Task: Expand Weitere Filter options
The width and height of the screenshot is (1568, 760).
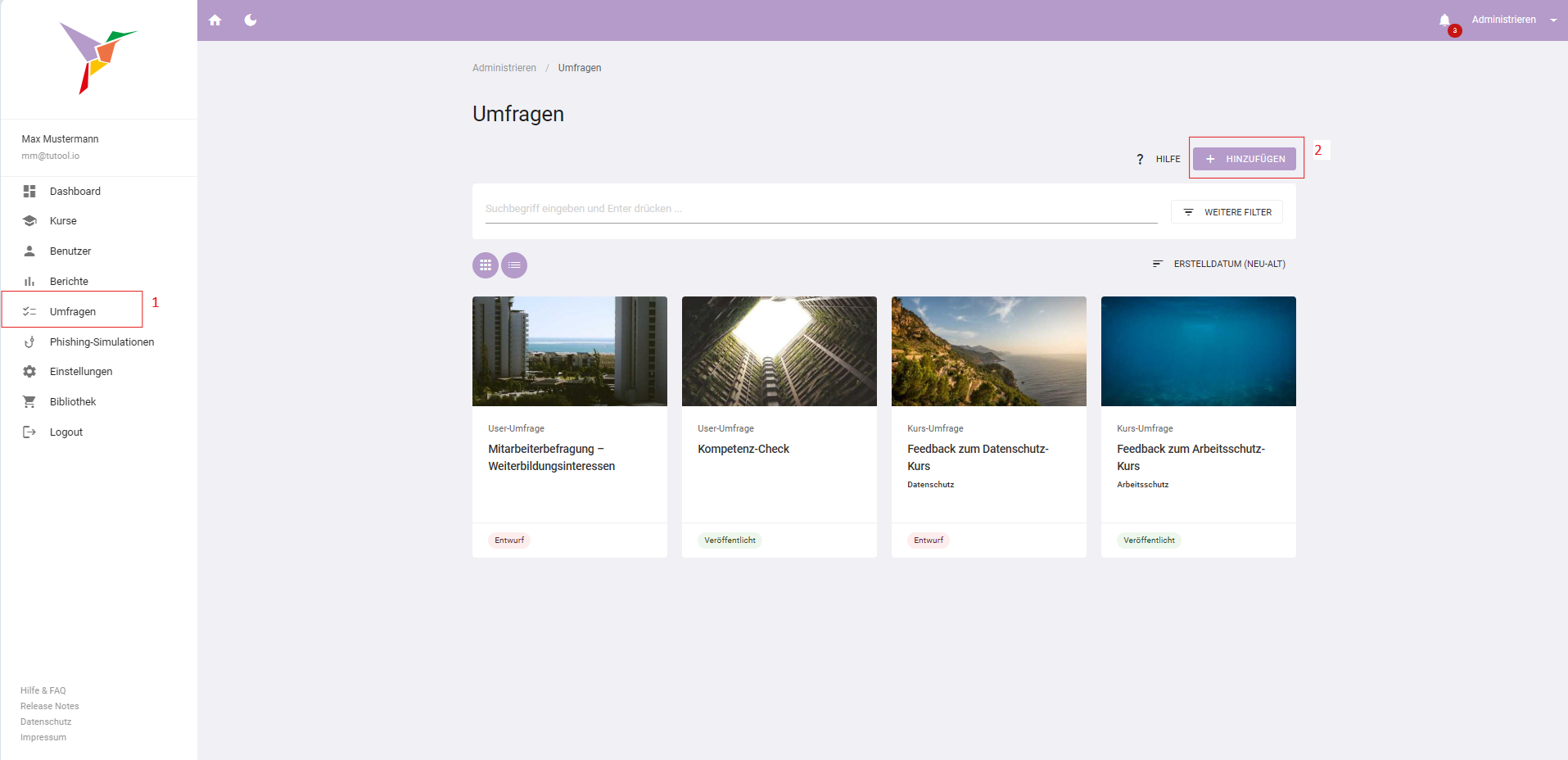Action: click(1227, 212)
